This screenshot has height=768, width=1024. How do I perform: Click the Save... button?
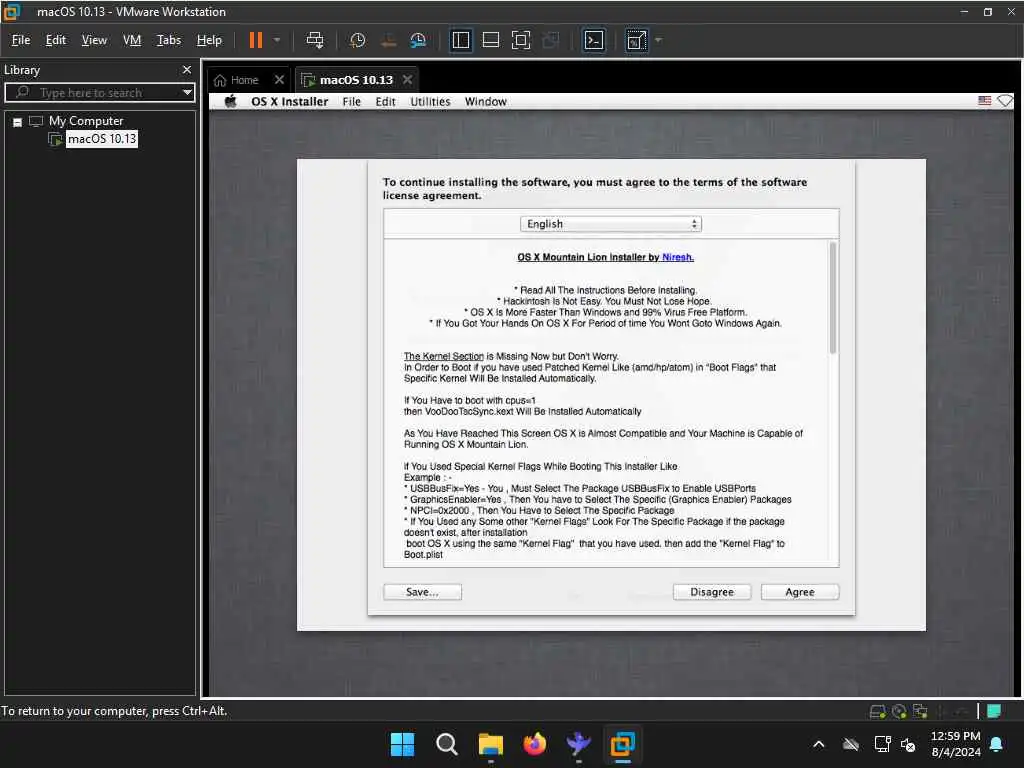point(422,592)
